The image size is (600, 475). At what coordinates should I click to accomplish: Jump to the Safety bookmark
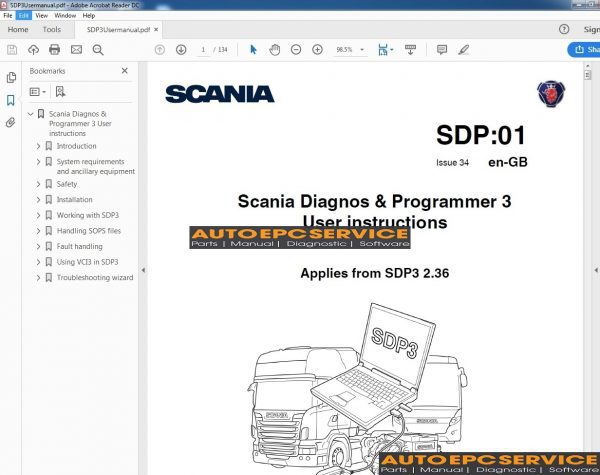[x=67, y=184]
